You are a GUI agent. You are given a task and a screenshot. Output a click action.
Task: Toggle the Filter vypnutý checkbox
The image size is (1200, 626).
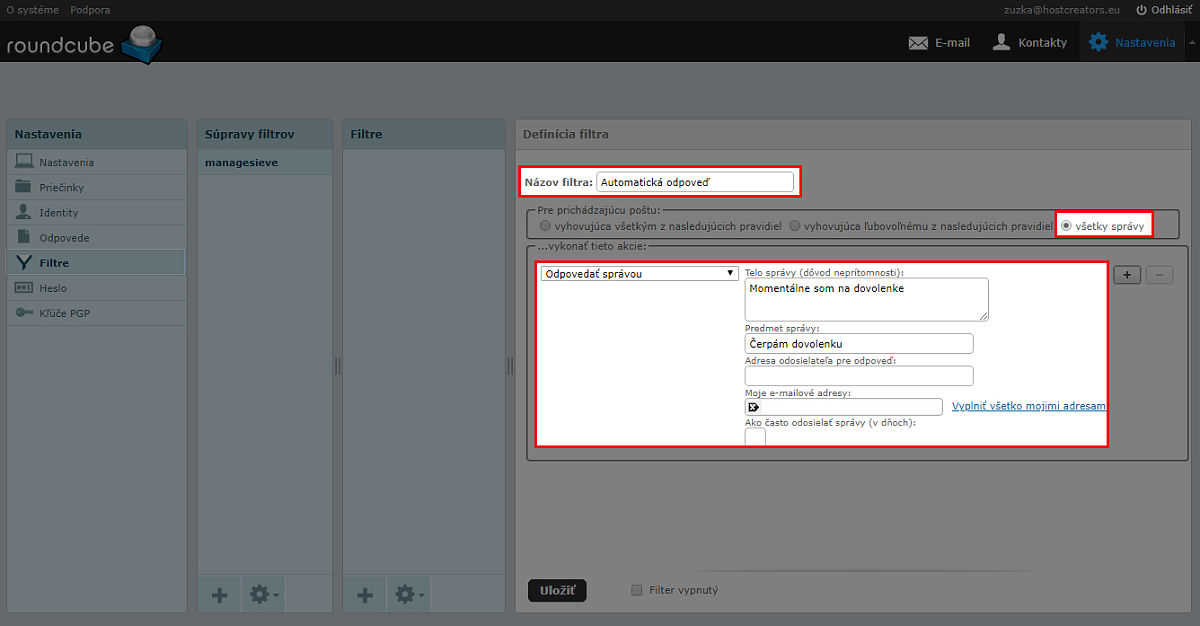(x=636, y=590)
